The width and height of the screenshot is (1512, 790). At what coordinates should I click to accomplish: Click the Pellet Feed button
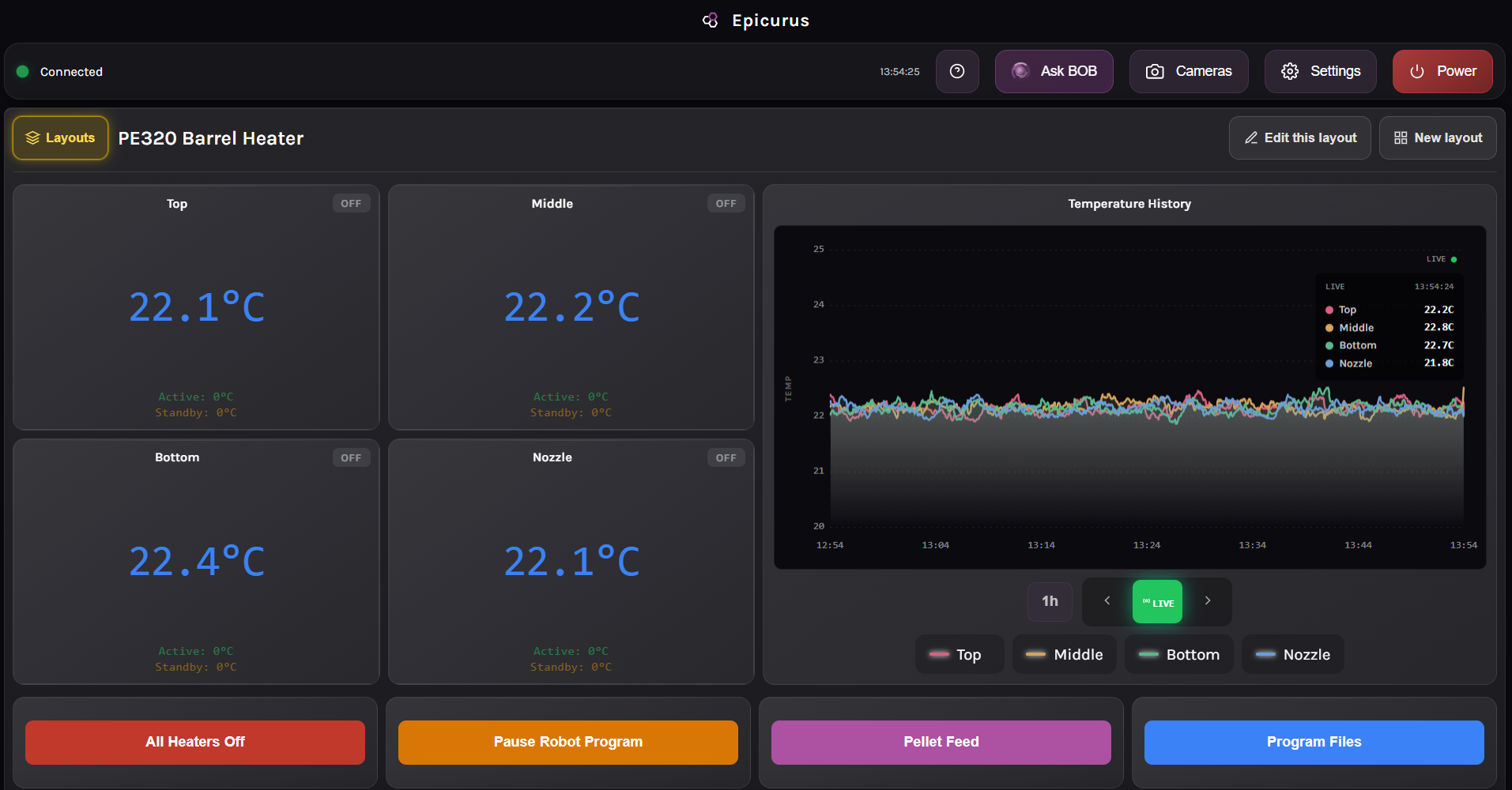click(x=941, y=742)
